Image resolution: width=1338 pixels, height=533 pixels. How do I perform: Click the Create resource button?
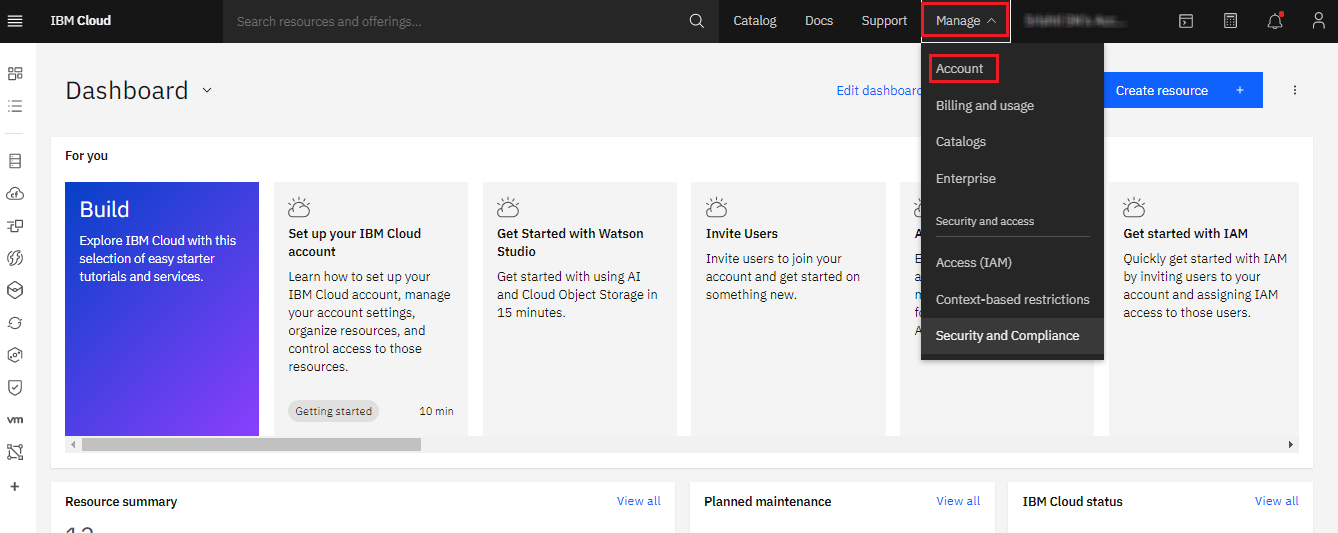1181,90
